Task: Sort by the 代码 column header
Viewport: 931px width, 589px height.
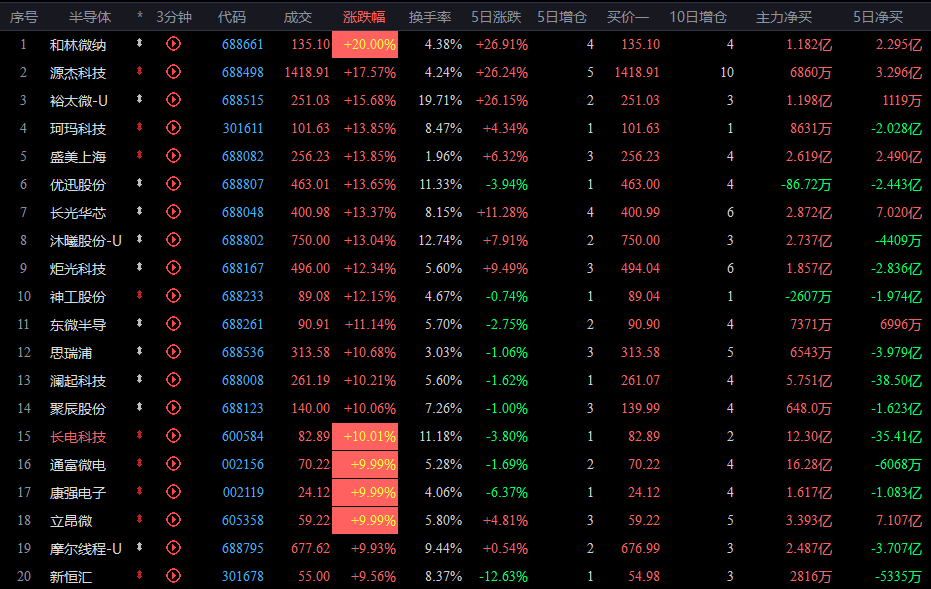Action: [232, 17]
